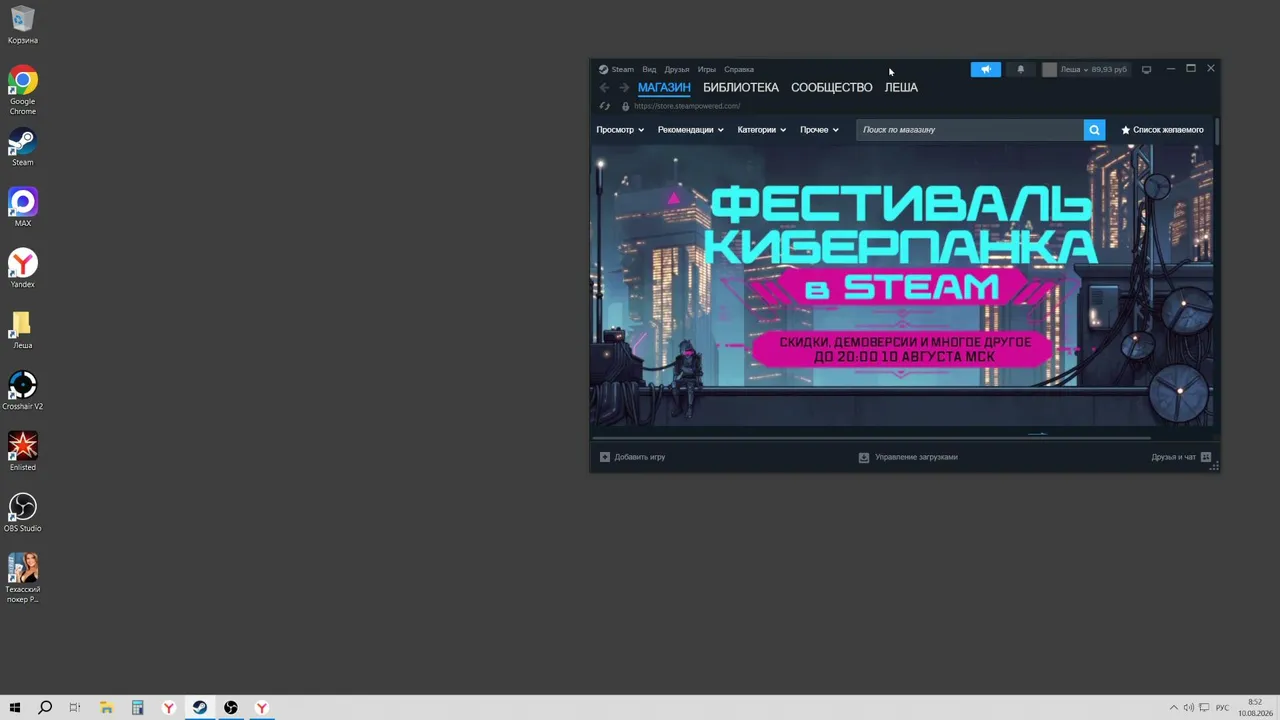The width and height of the screenshot is (1280, 720).
Task: Open the Игры menu
Action: click(x=707, y=70)
